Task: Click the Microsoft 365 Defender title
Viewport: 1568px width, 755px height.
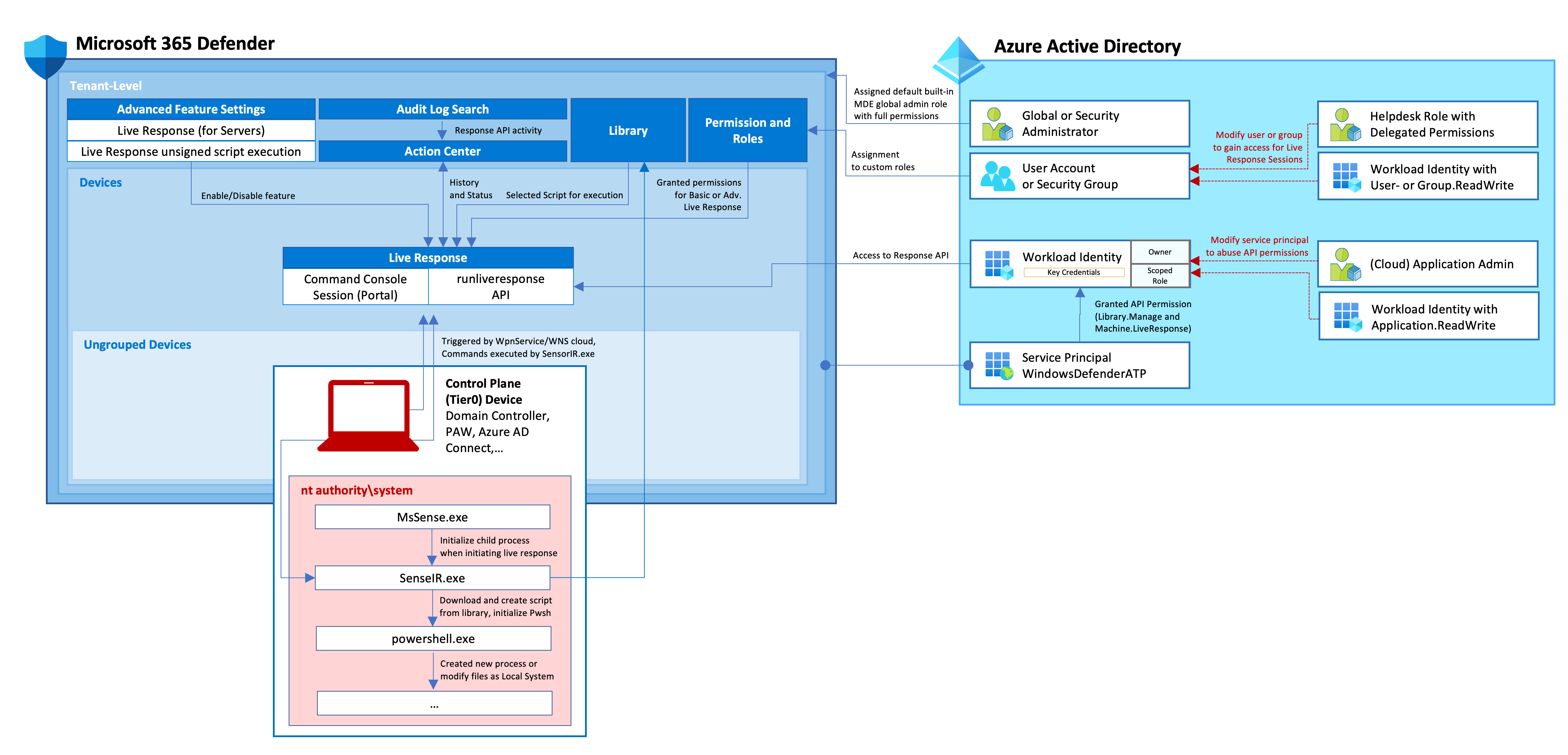Action: point(175,44)
